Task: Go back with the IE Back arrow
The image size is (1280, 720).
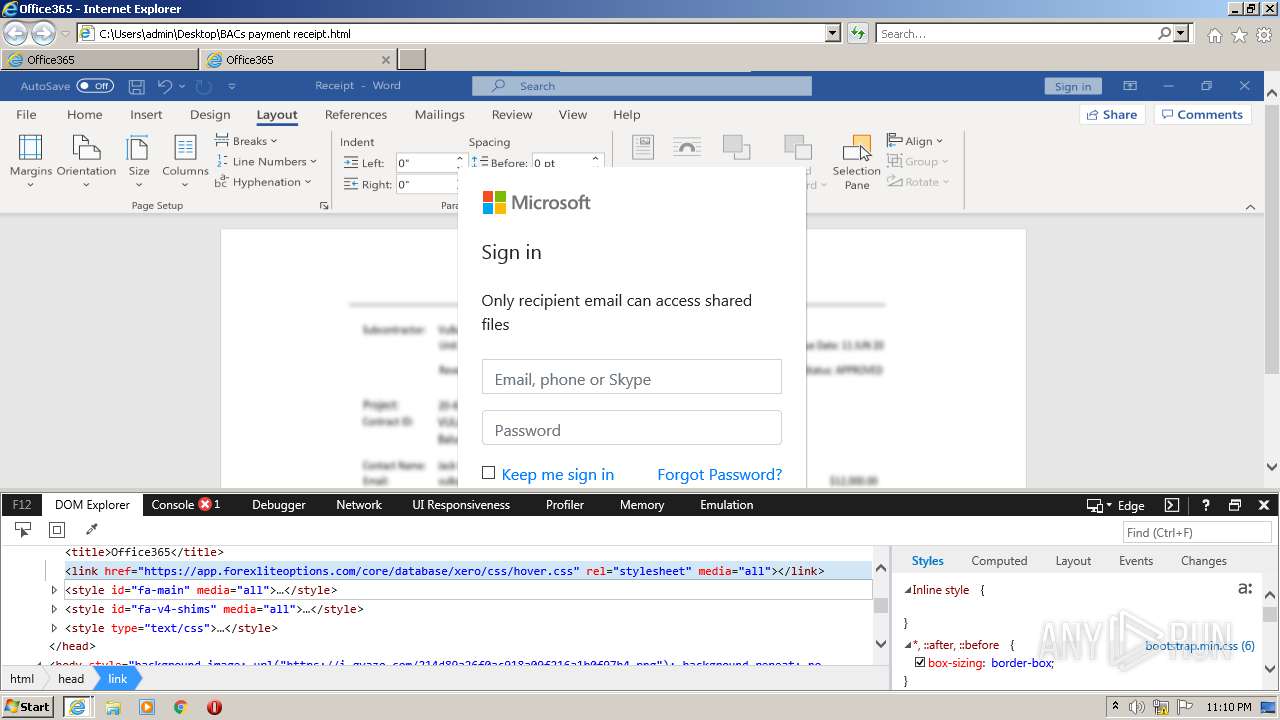Action: click(x=15, y=33)
